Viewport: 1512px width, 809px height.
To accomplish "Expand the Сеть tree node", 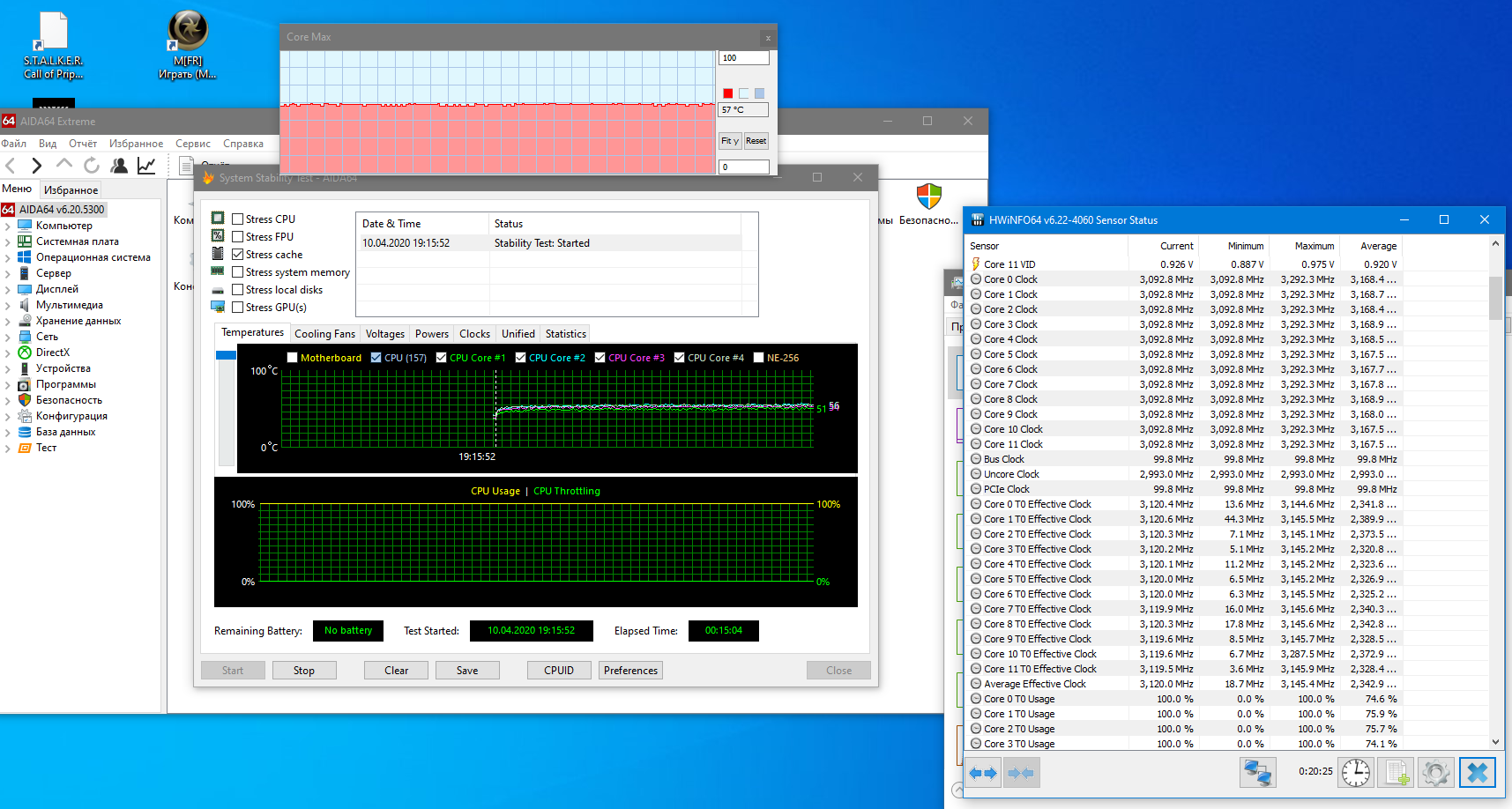I will (8, 338).
